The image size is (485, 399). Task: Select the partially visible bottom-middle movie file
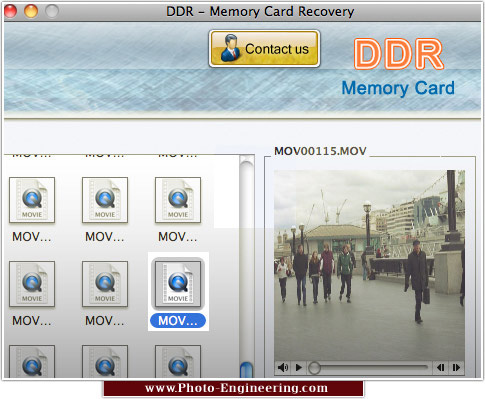coord(105,361)
